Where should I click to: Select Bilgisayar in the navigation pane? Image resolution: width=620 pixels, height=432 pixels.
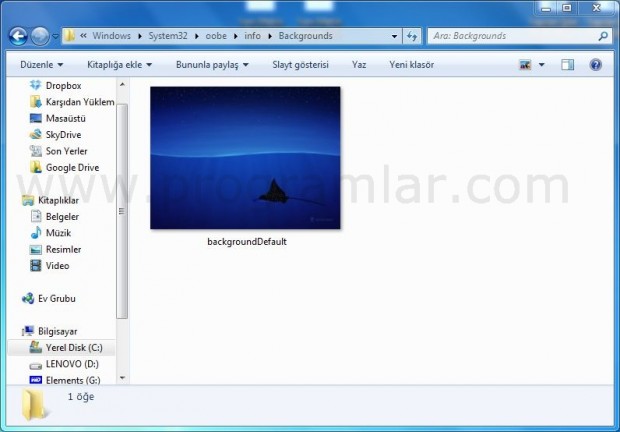click(49, 331)
